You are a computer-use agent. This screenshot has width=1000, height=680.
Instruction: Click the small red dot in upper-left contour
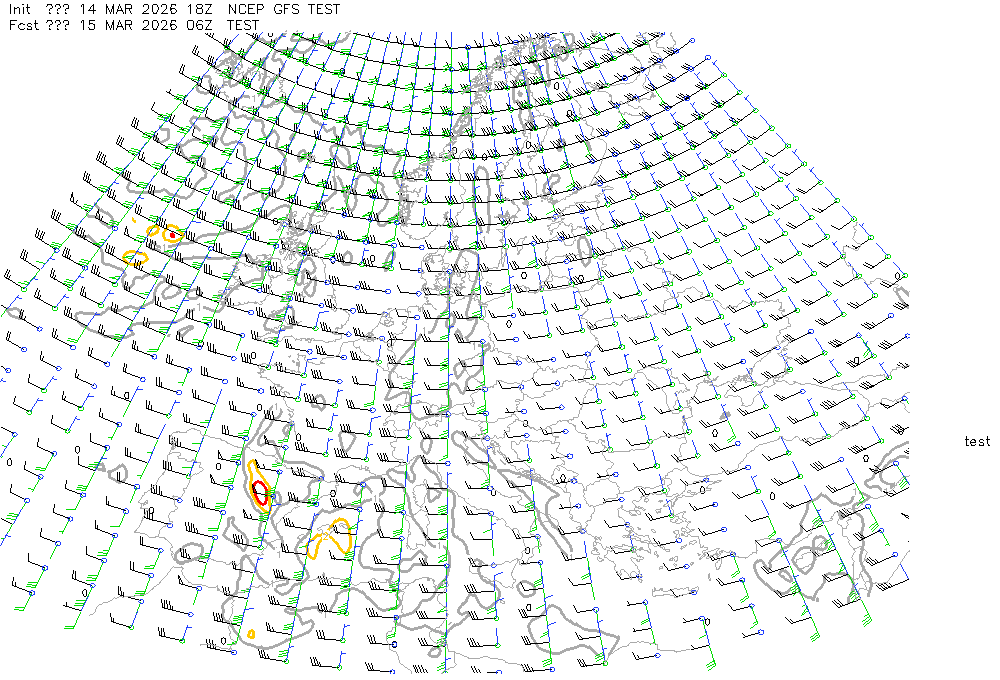173,235
